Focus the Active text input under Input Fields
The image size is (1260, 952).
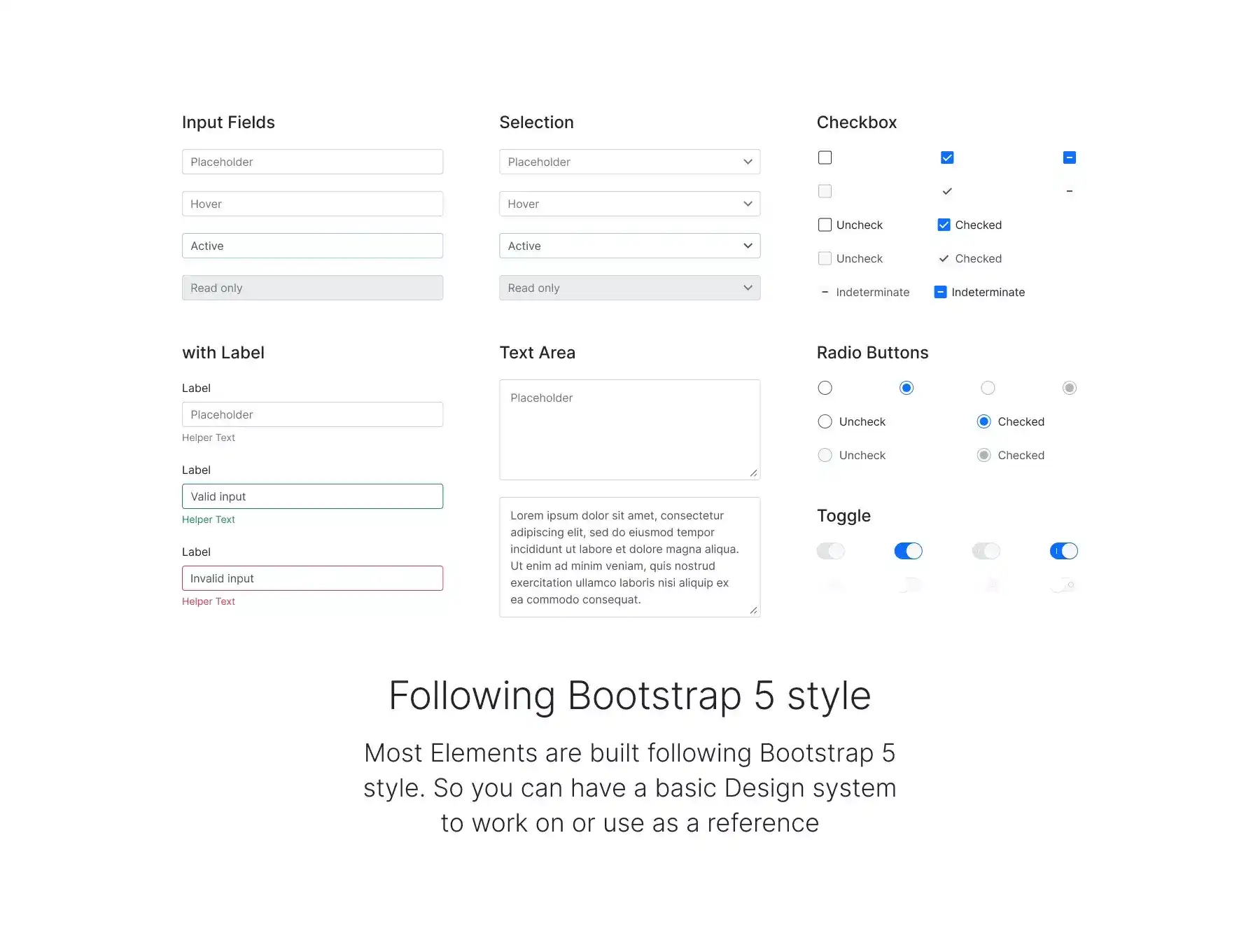click(312, 246)
